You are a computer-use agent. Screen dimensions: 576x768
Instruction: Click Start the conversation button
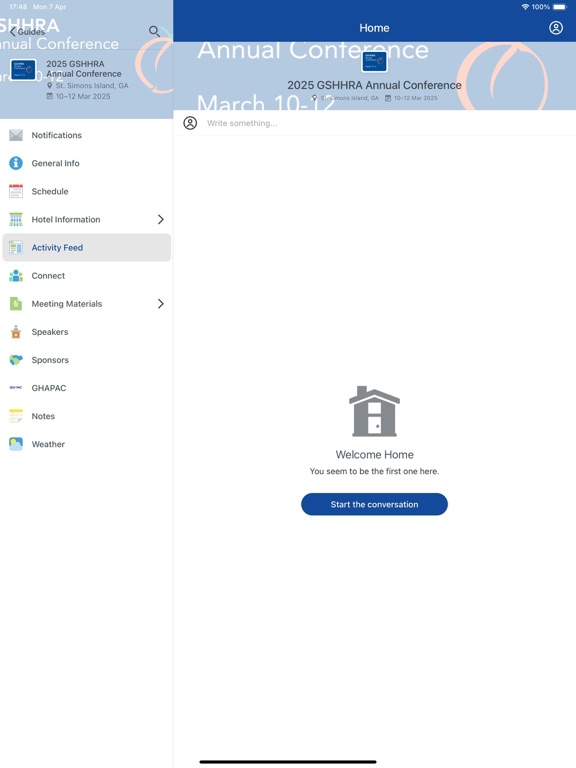(x=374, y=504)
